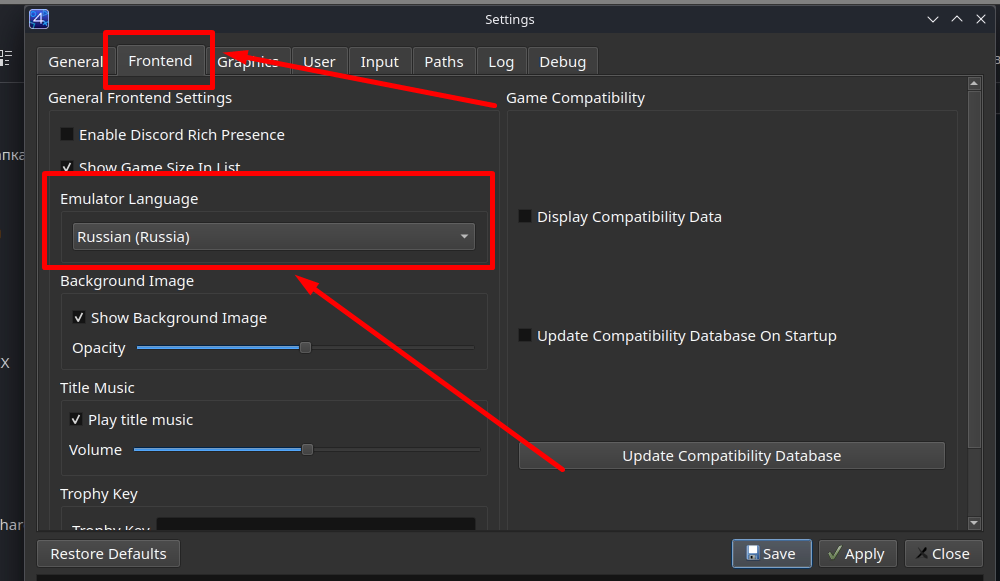Click the Trophy Key input field
Viewport: 1000px width, 581px height.
tap(315, 525)
